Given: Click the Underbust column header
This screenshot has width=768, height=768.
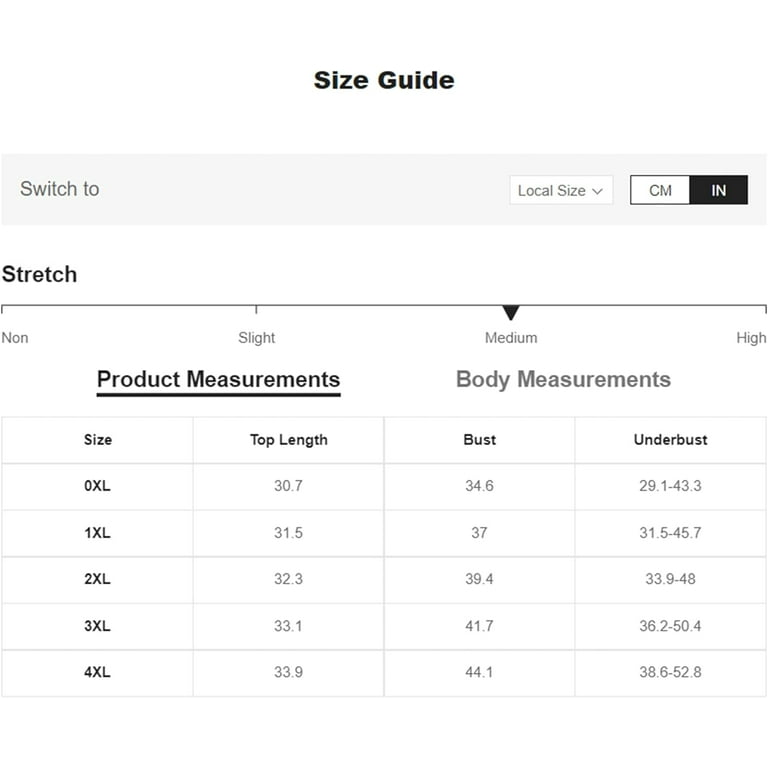Looking at the screenshot, I should coord(670,440).
